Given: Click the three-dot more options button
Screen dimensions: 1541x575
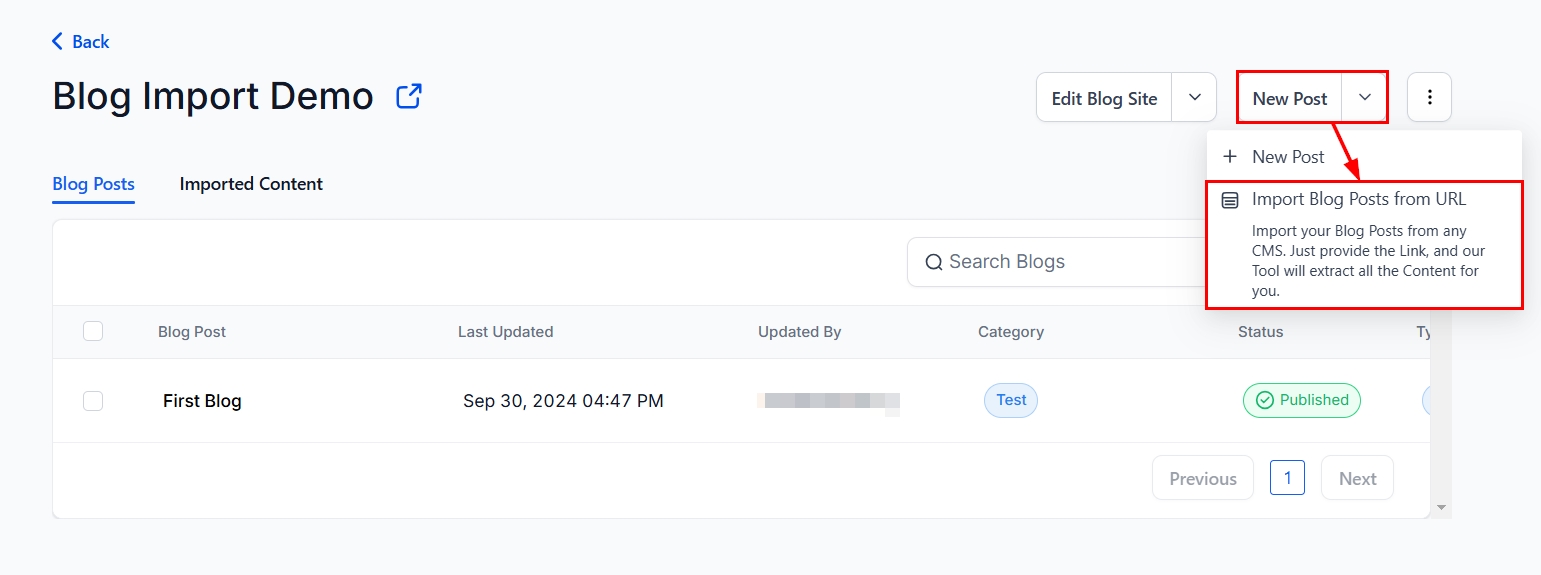Looking at the screenshot, I should (x=1429, y=97).
